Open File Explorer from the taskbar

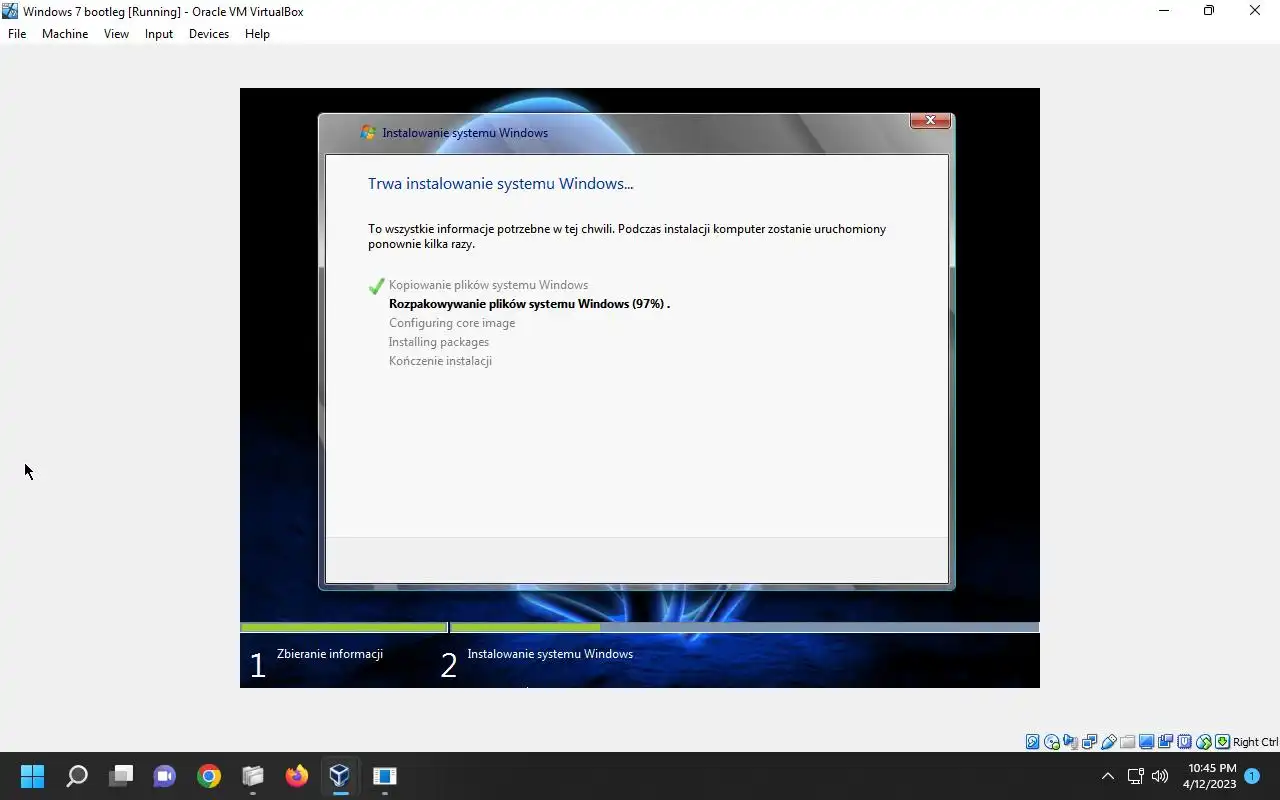coord(253,776)
